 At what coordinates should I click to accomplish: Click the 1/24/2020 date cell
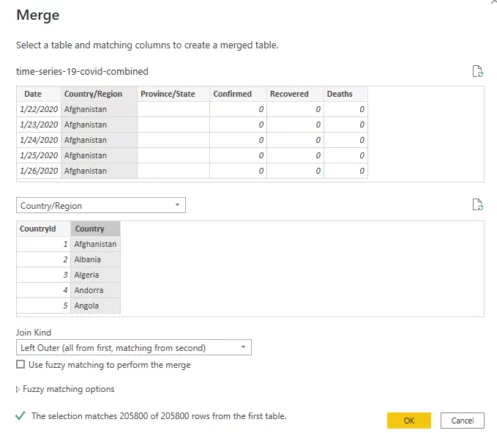point(39,140)
